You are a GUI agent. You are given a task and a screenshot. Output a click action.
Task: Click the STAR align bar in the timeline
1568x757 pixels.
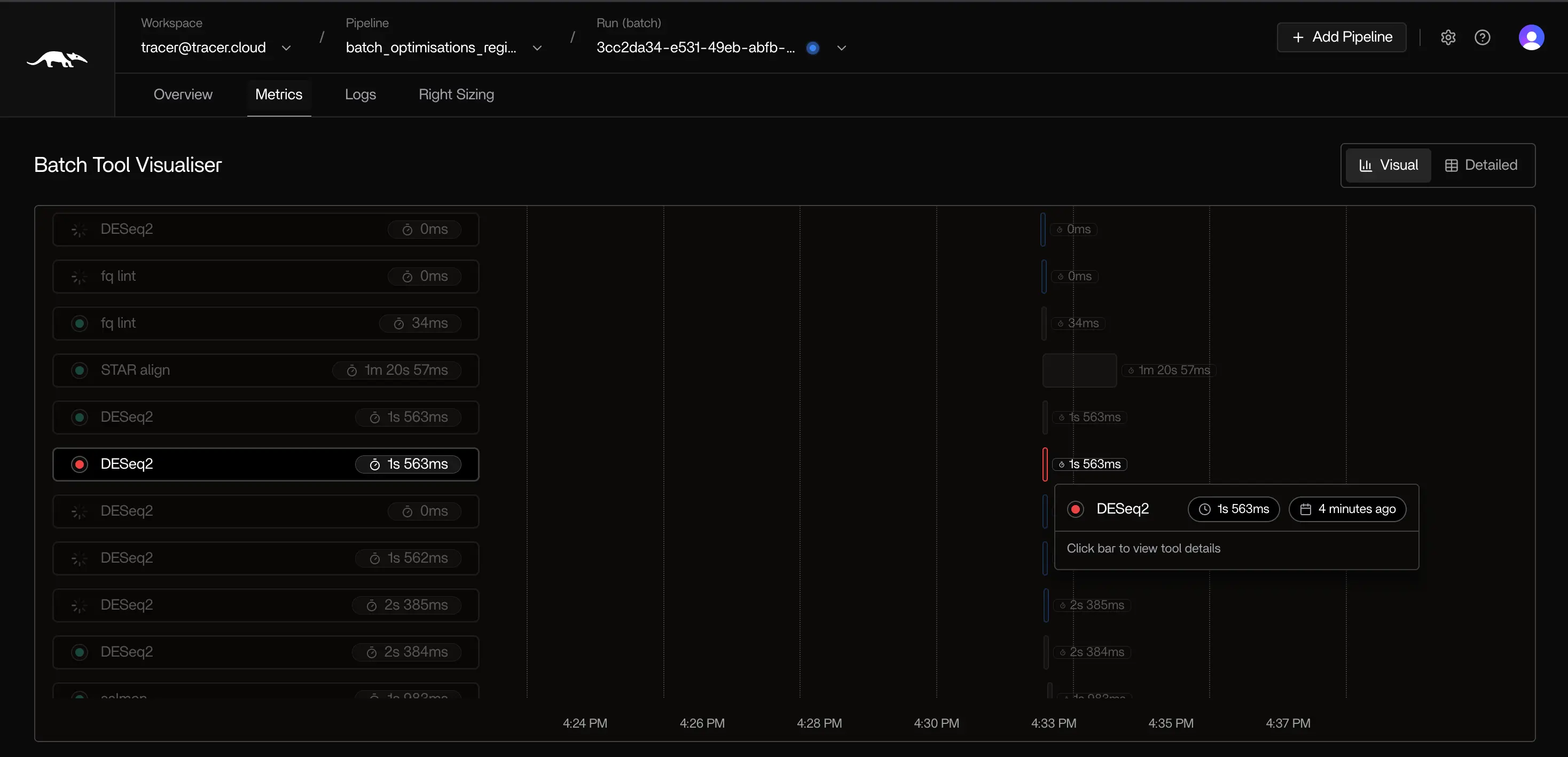1079,370
